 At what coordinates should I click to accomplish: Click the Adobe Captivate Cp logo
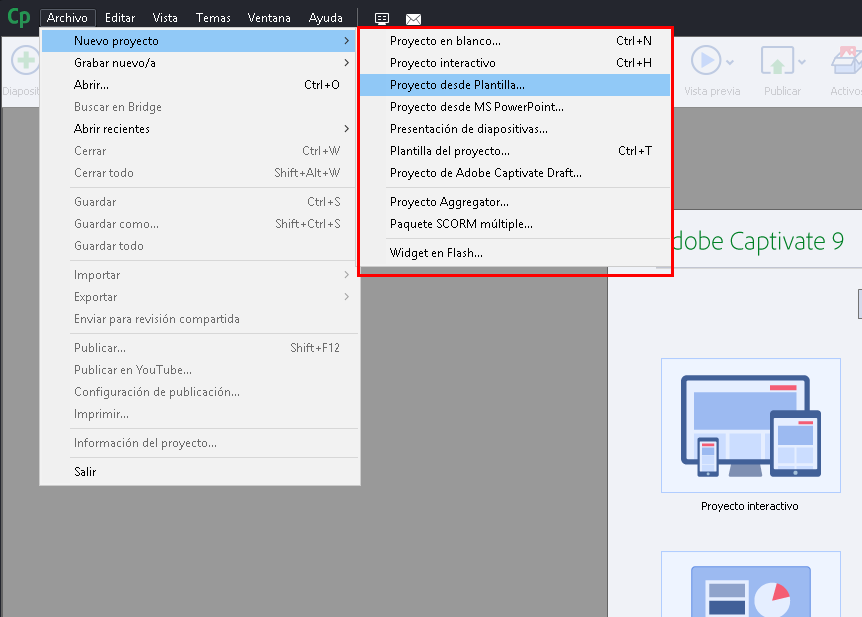(x=19, y=17)
